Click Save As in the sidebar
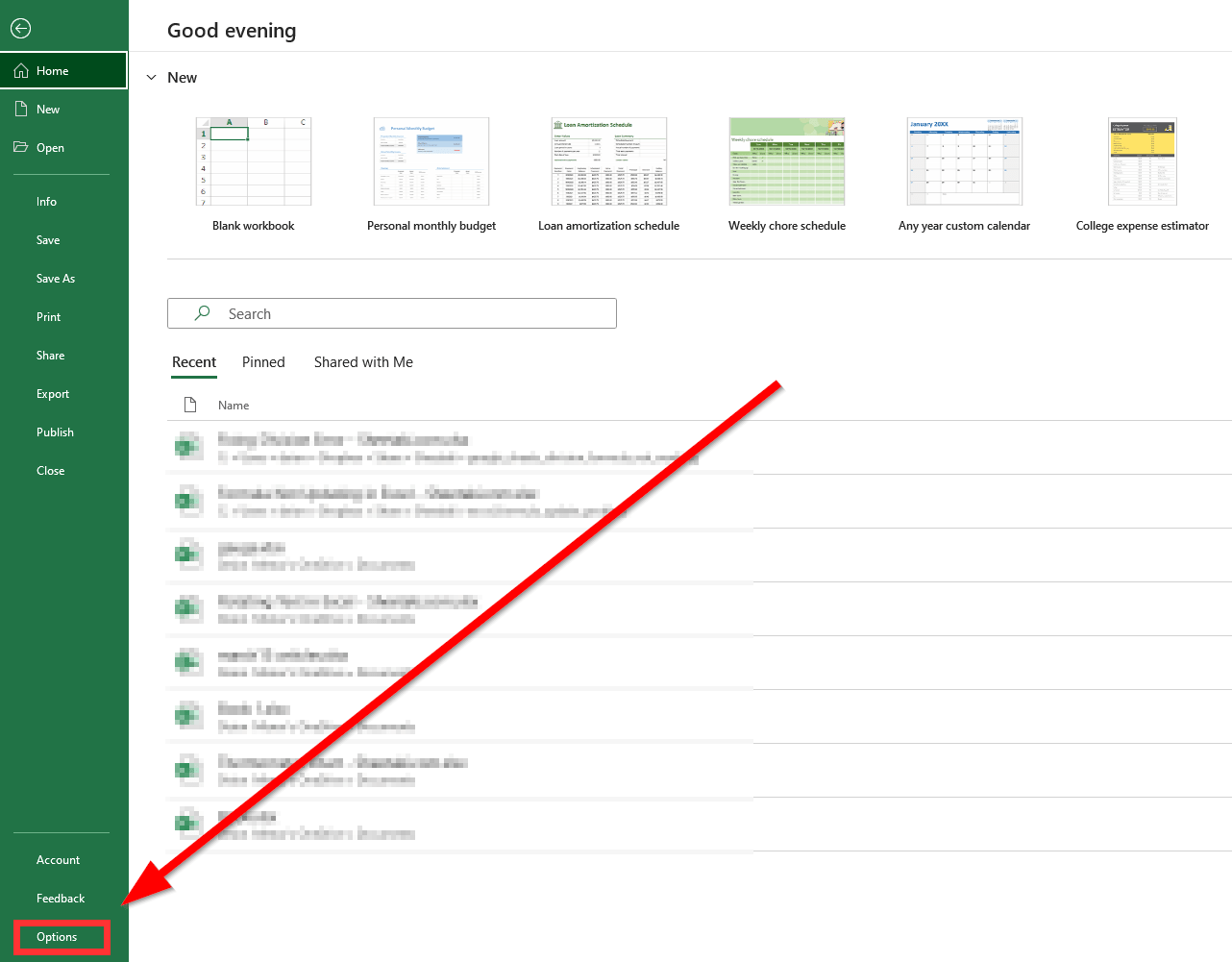Viewport: 1232px width, 962px height. click(x=54, y=278)
